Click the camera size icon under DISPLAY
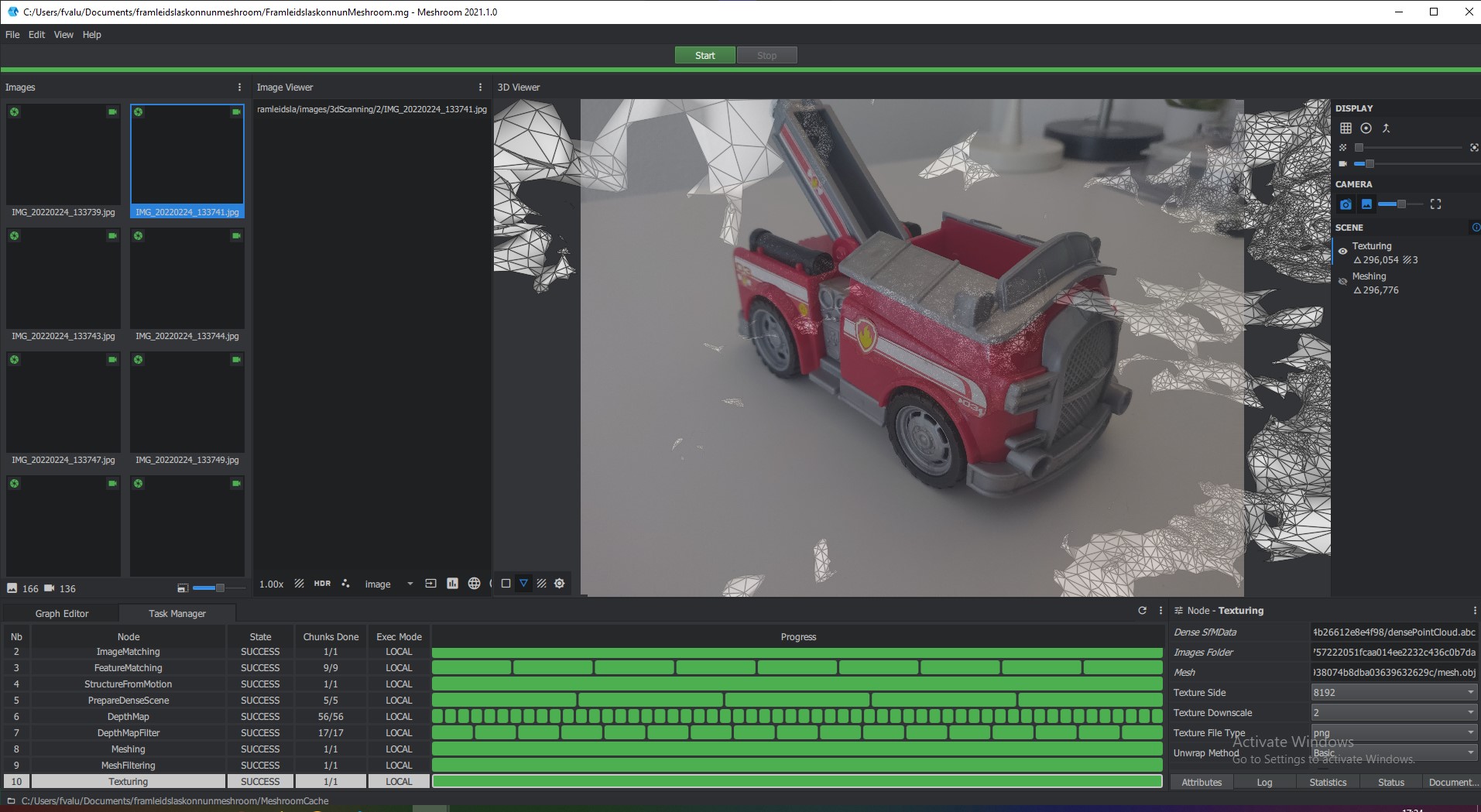 pos(1342,163)
